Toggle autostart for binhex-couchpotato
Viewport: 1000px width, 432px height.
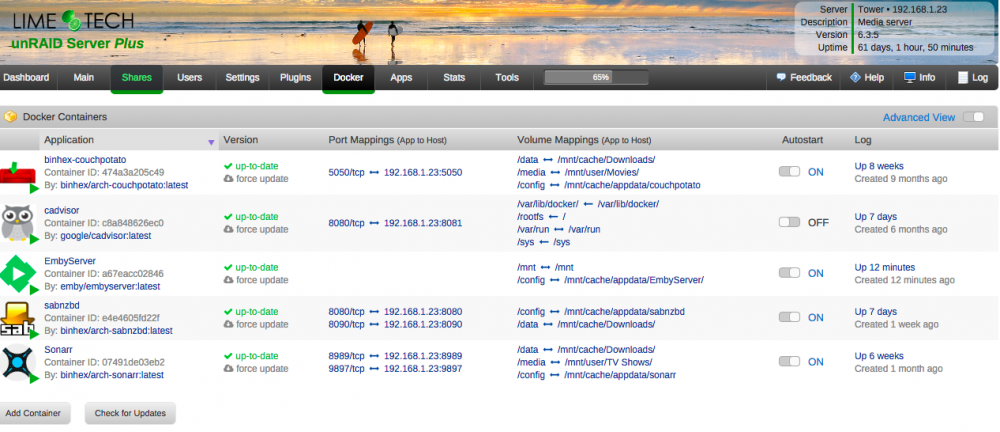789,172
